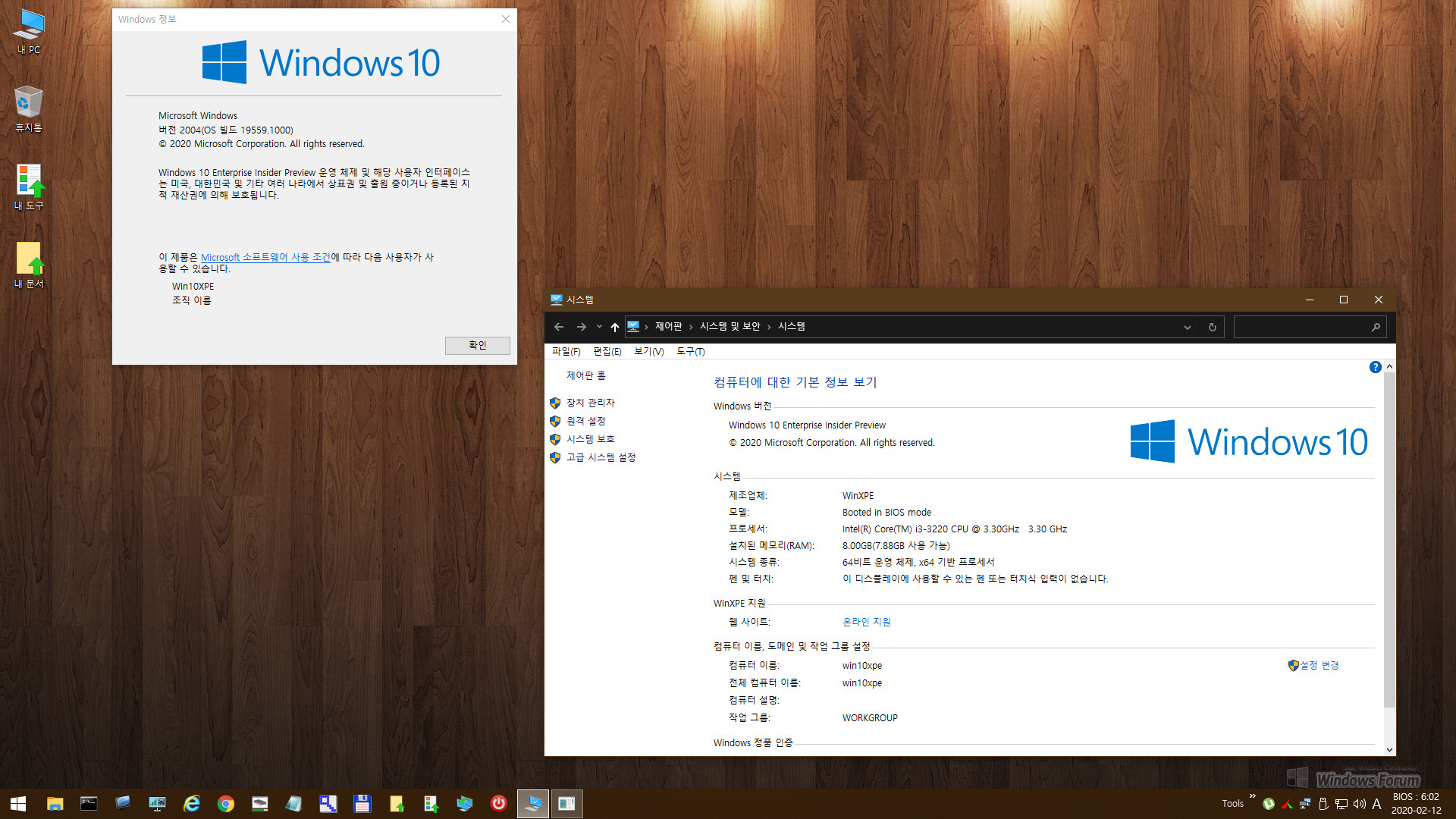Click the refresh button in address bar

click(x=1212, y=327)
